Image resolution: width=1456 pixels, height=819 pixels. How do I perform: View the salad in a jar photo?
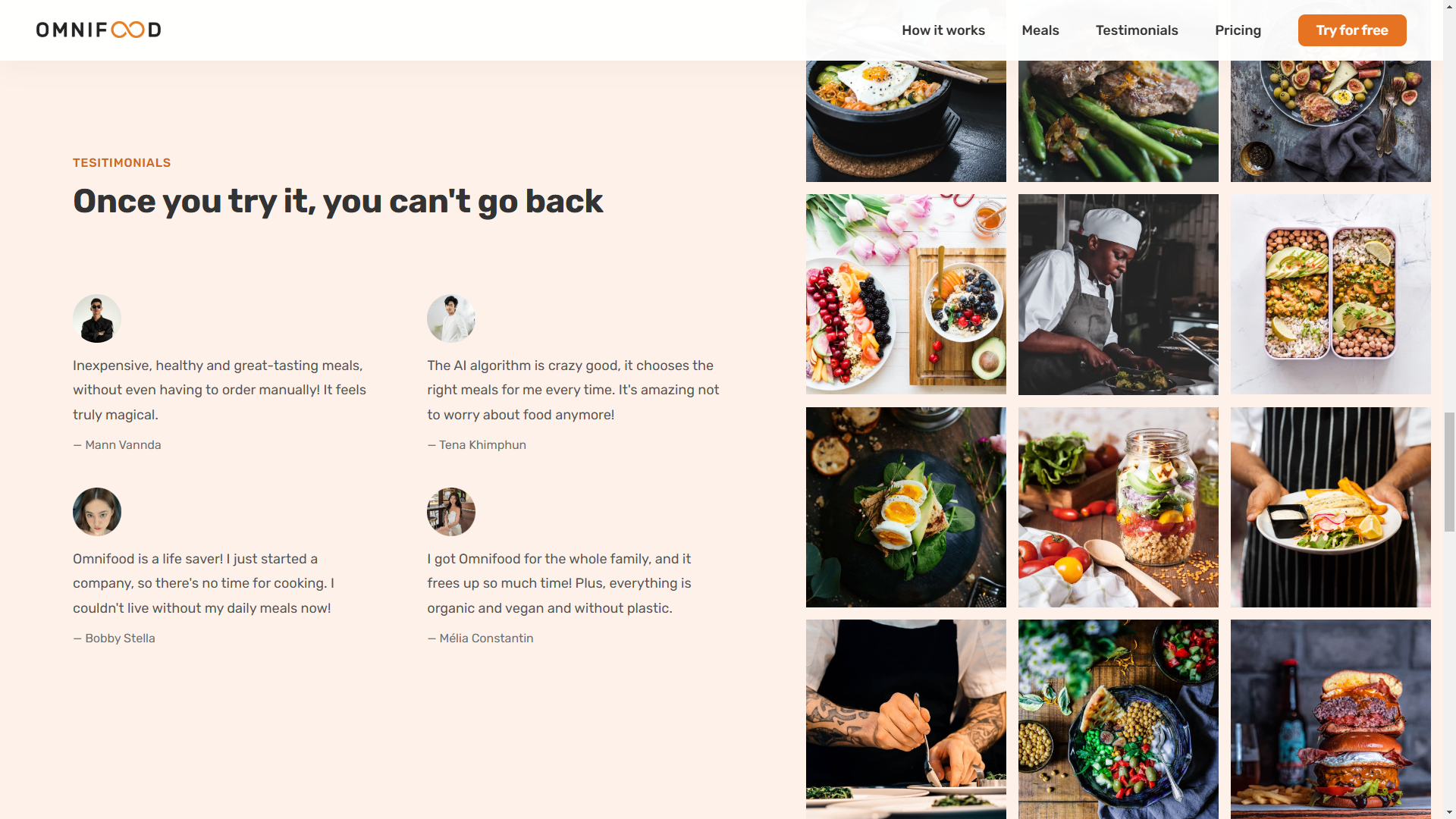(x=1119, y=507)
